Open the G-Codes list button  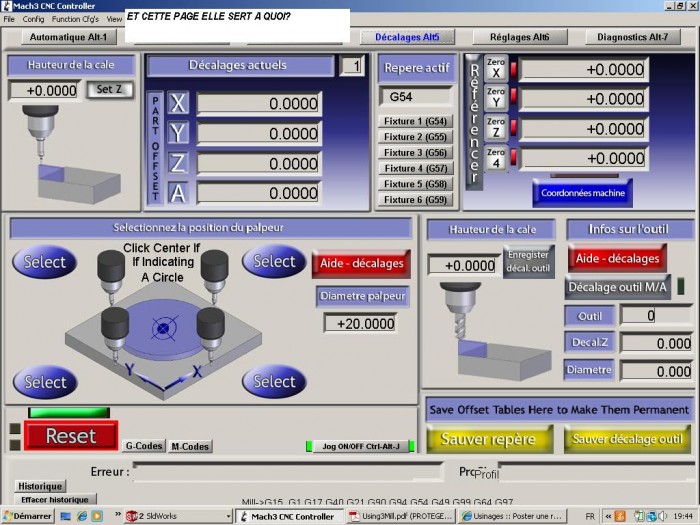click(144, 446)
